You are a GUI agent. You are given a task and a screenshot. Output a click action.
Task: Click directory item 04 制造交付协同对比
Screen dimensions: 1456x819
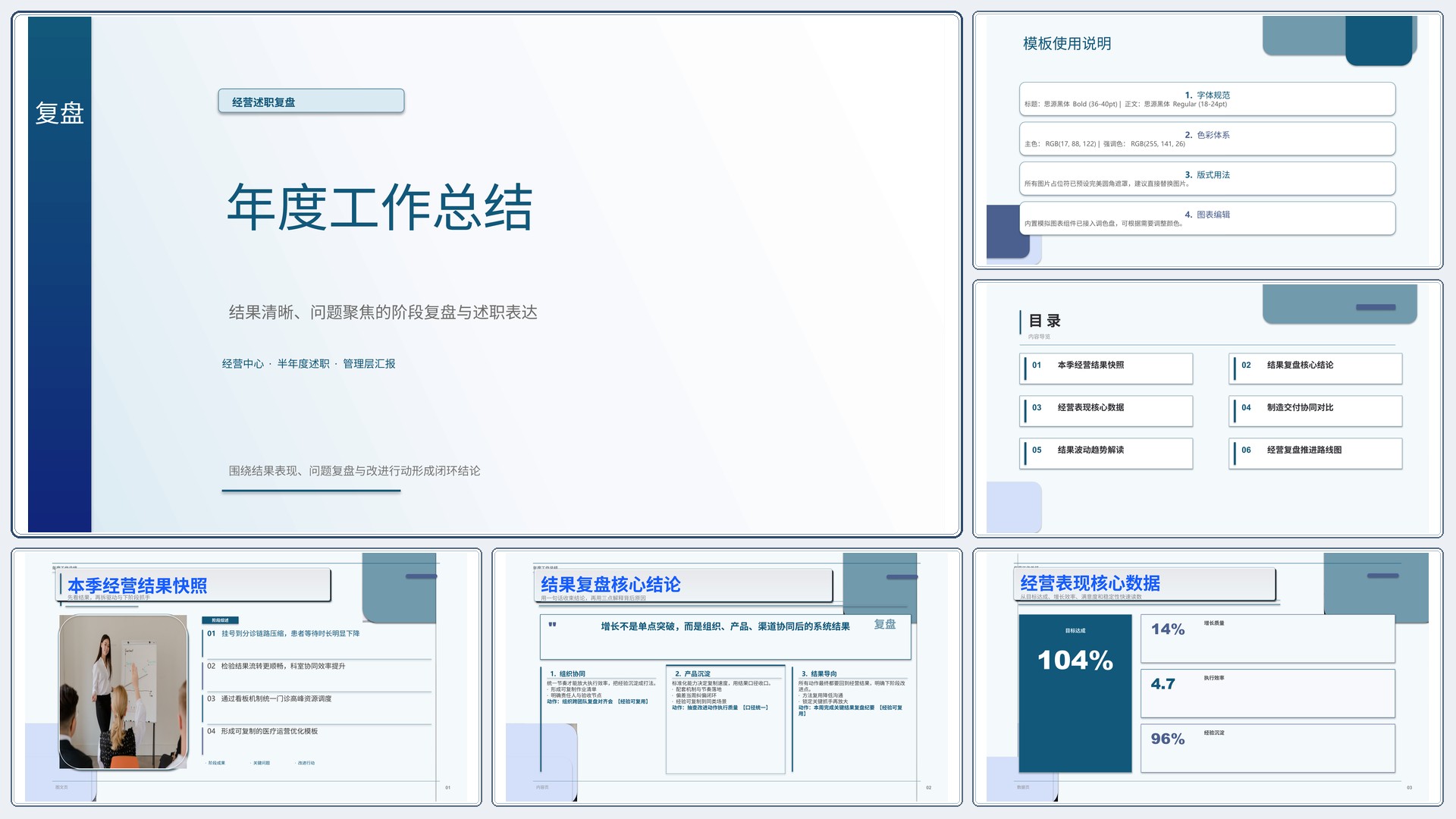click(x=1316, y=411)
